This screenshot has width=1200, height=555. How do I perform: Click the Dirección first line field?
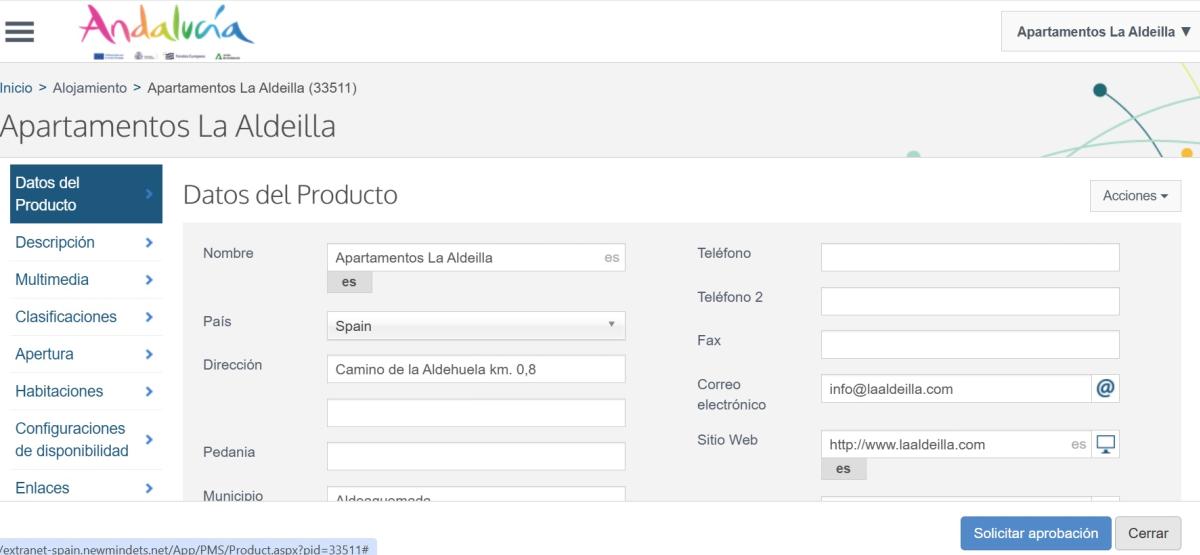(476, 369)
